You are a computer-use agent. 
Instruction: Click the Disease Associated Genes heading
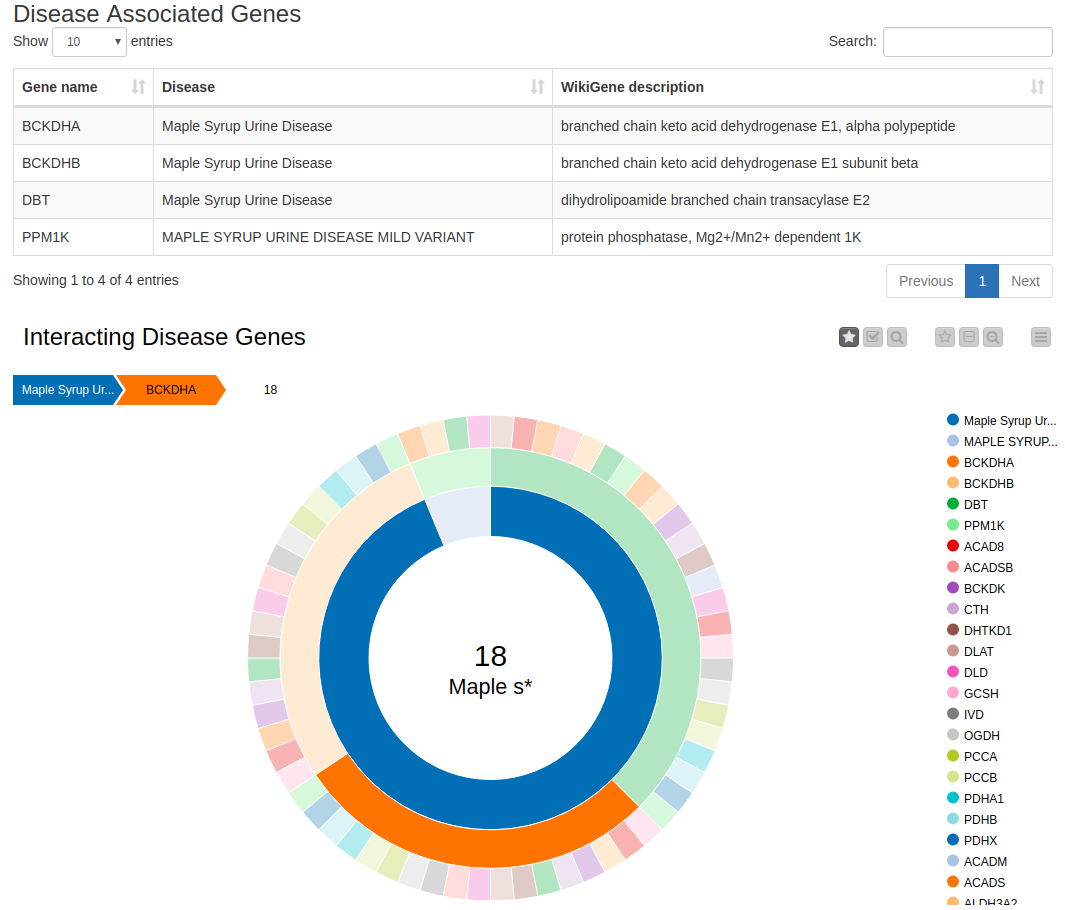coord(157,14)
